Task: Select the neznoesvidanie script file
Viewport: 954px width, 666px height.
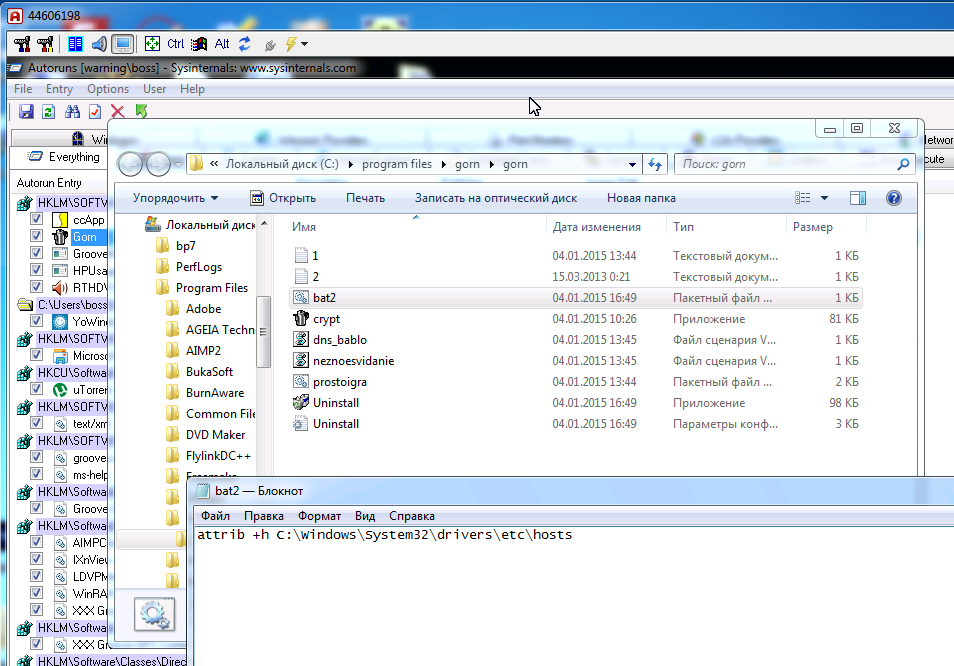Action: point(353,361)
